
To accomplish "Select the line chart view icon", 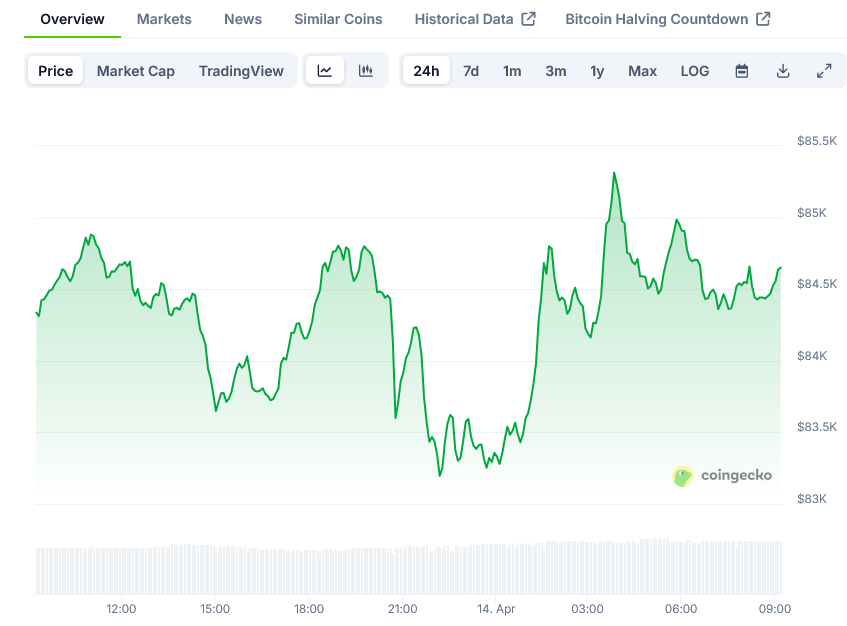I will pos(325,71).
